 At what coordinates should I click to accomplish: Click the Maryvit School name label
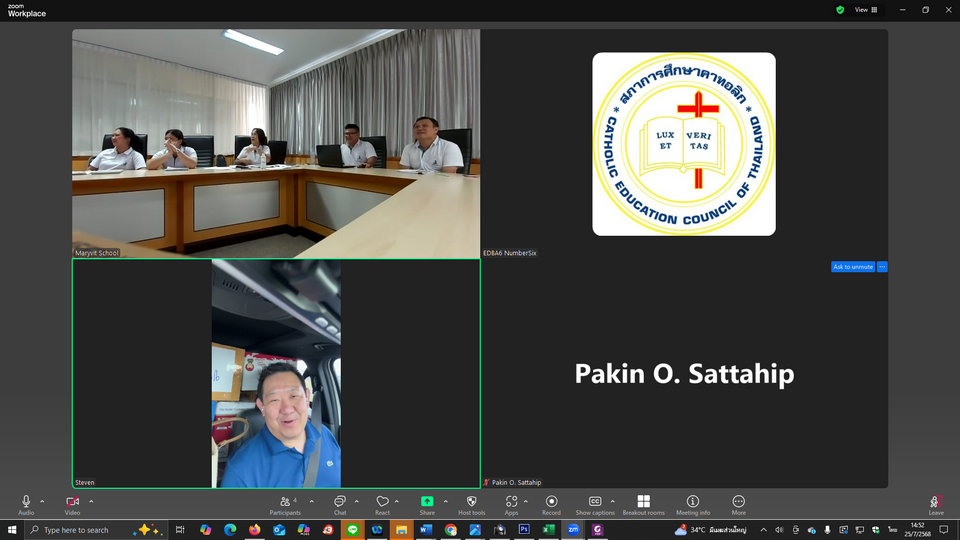coord(96,253)
